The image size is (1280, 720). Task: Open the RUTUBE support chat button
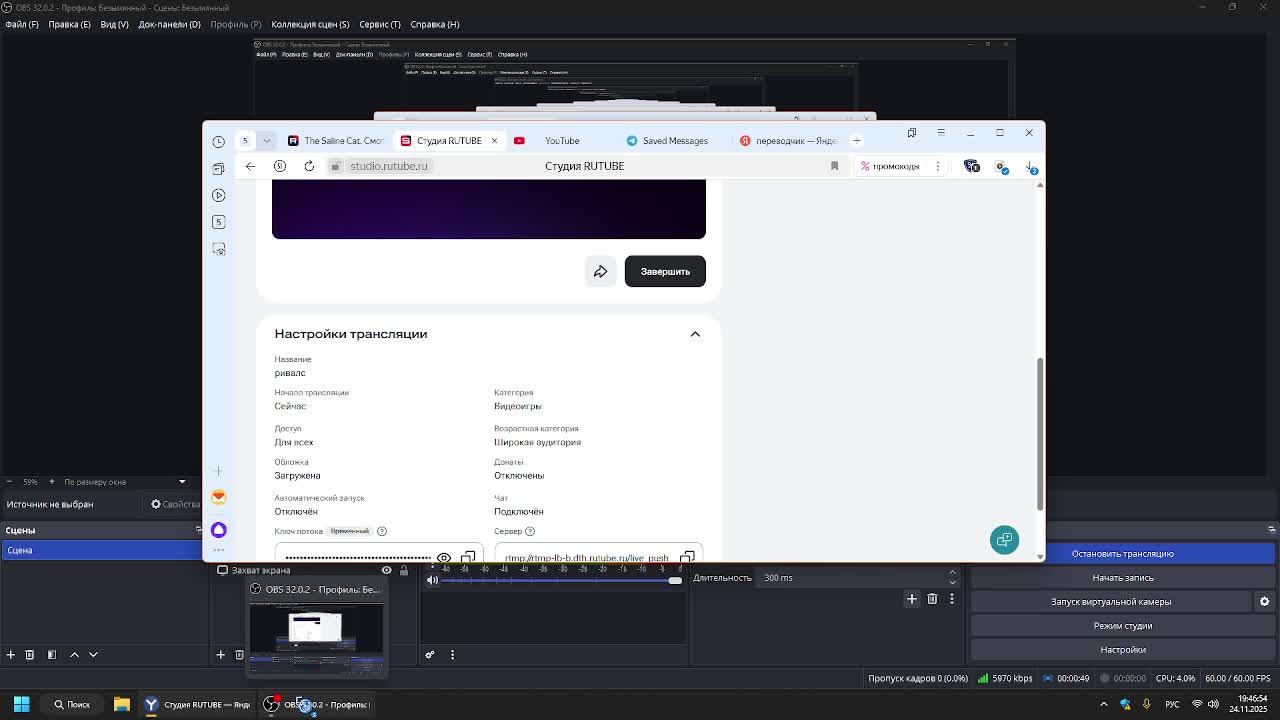[x=1004, y=540]
